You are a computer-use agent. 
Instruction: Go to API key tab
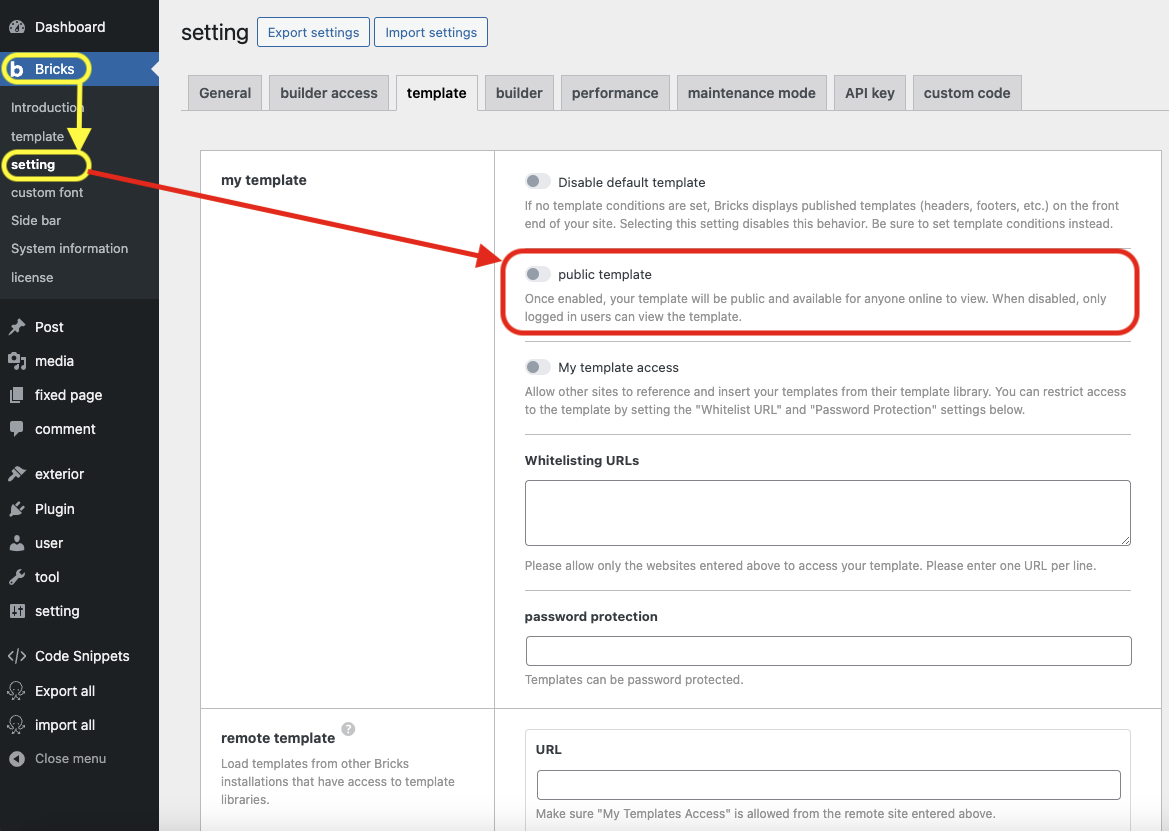click(870, 93)
